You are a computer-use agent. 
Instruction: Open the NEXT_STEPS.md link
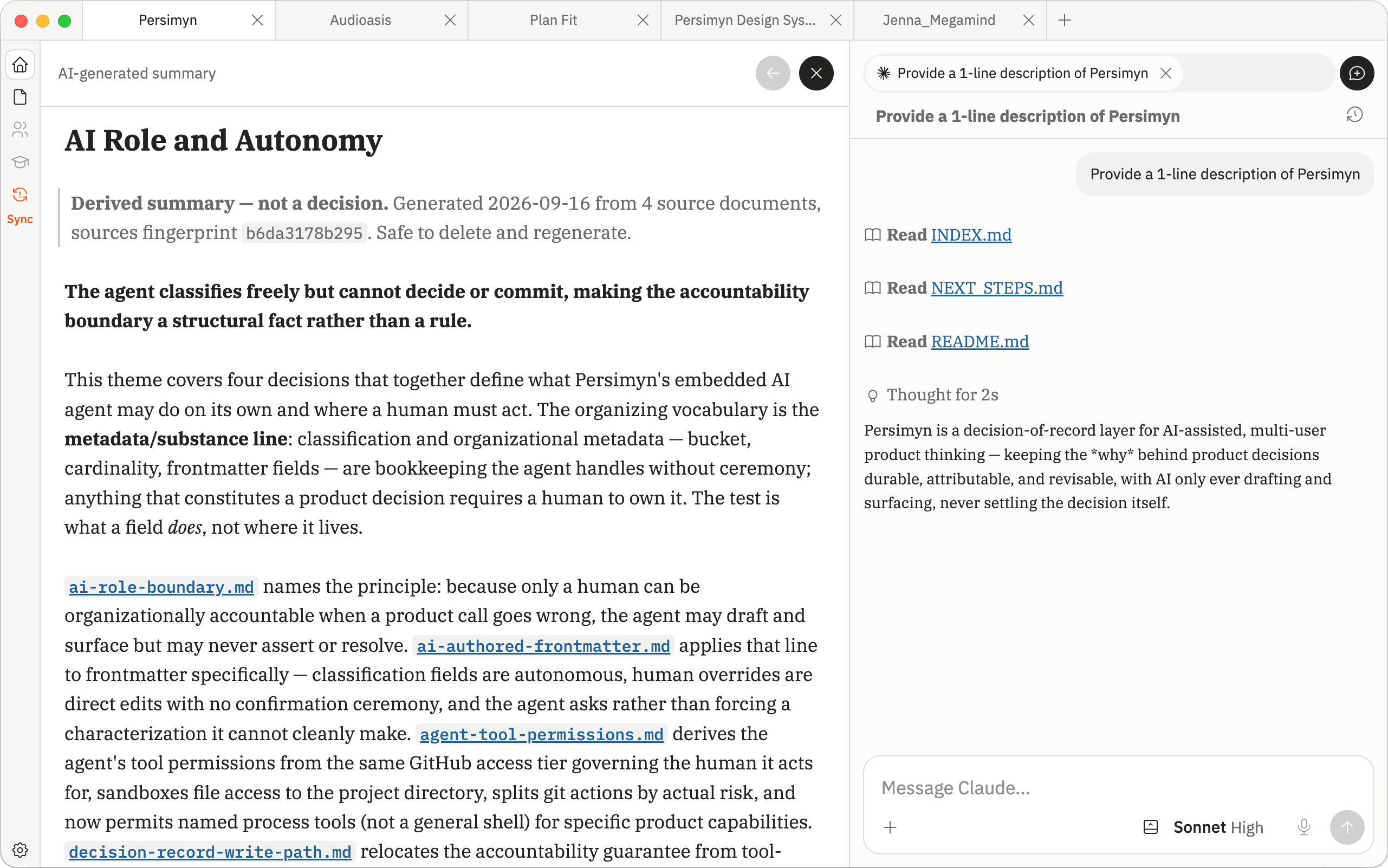click(x=996, y=288)
